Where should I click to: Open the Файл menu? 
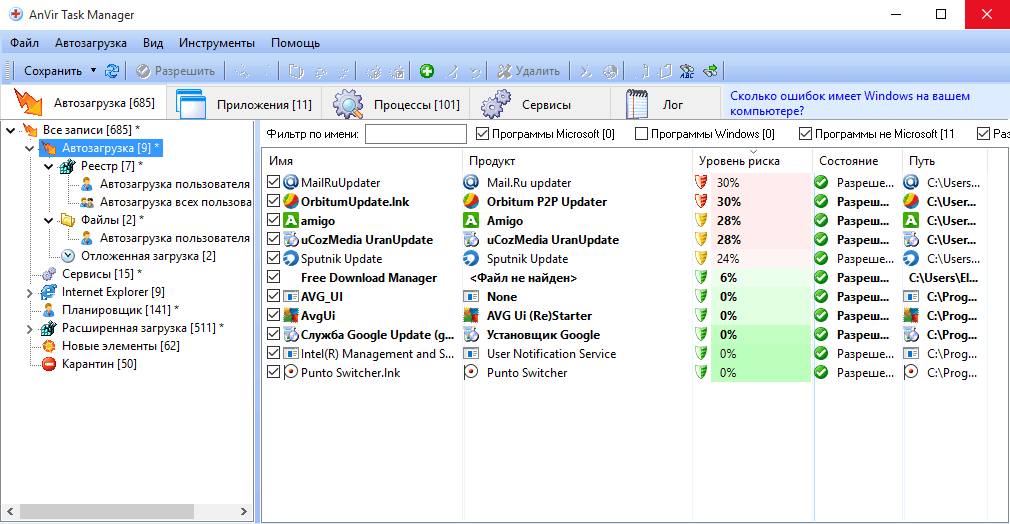tap(24, 43)
